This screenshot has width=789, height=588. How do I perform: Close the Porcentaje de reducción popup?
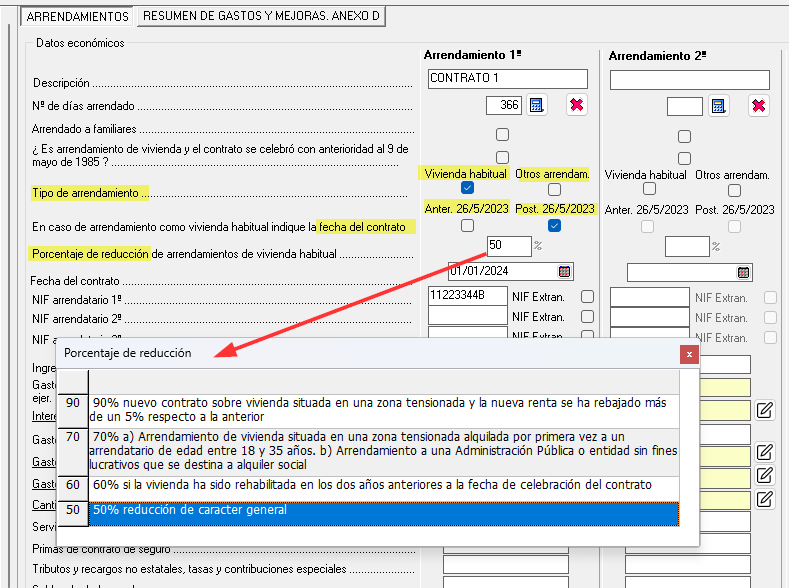coord(689,354)
